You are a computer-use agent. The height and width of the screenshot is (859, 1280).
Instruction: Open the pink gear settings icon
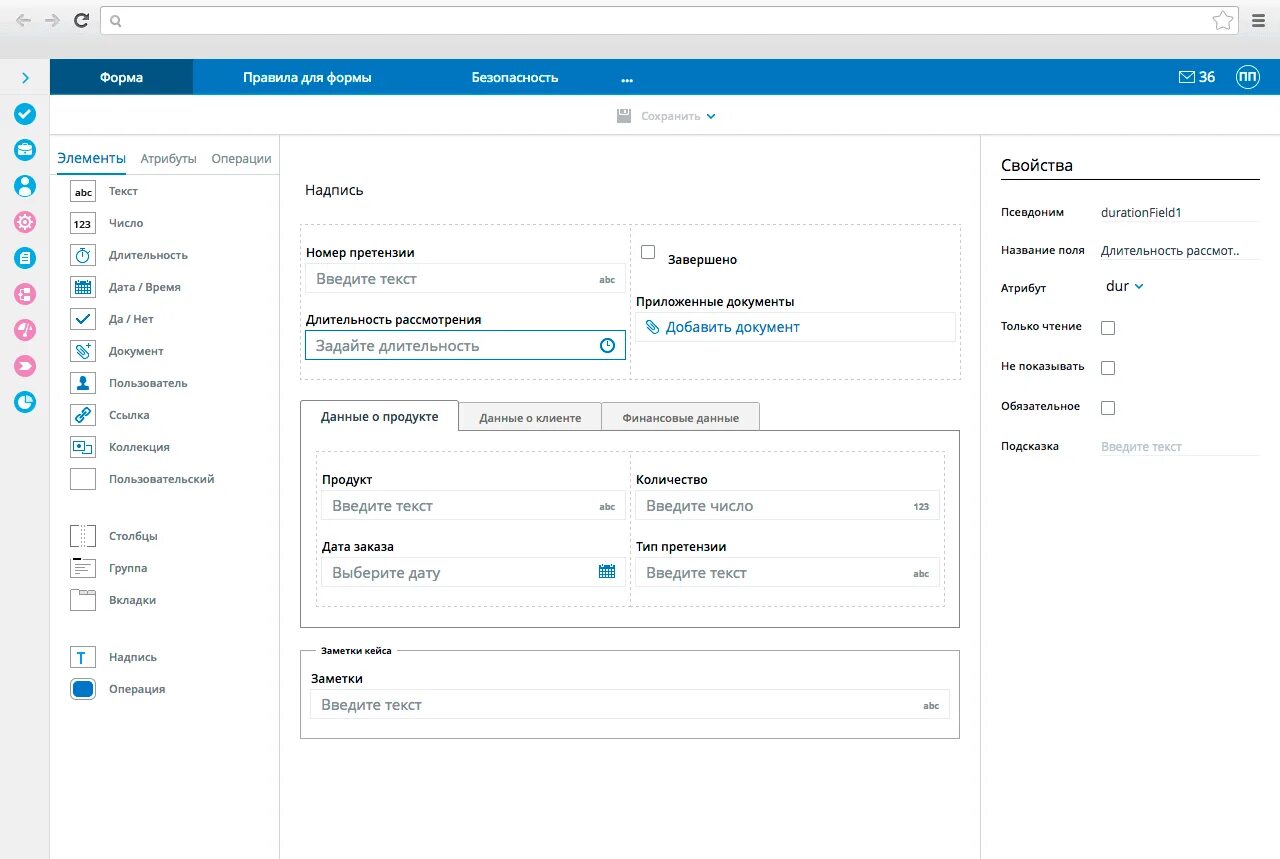[25, 222]
